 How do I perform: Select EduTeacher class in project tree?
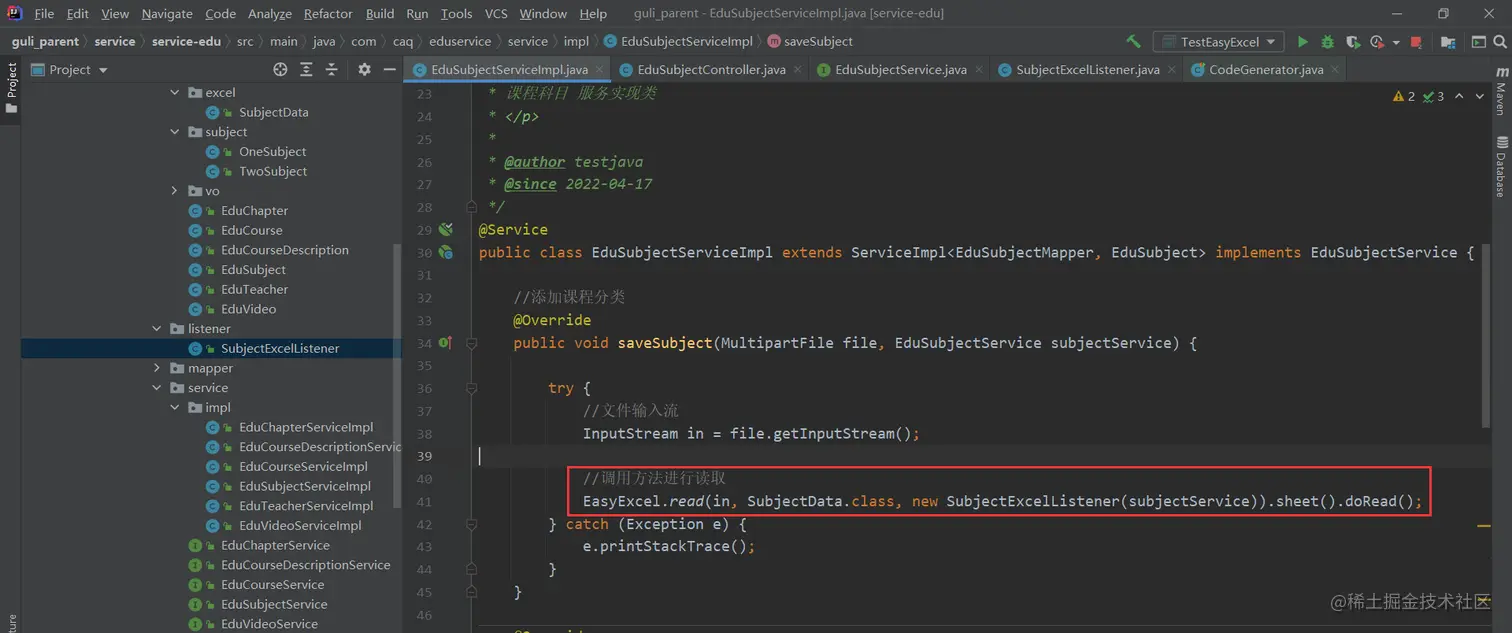coord(254,289)
